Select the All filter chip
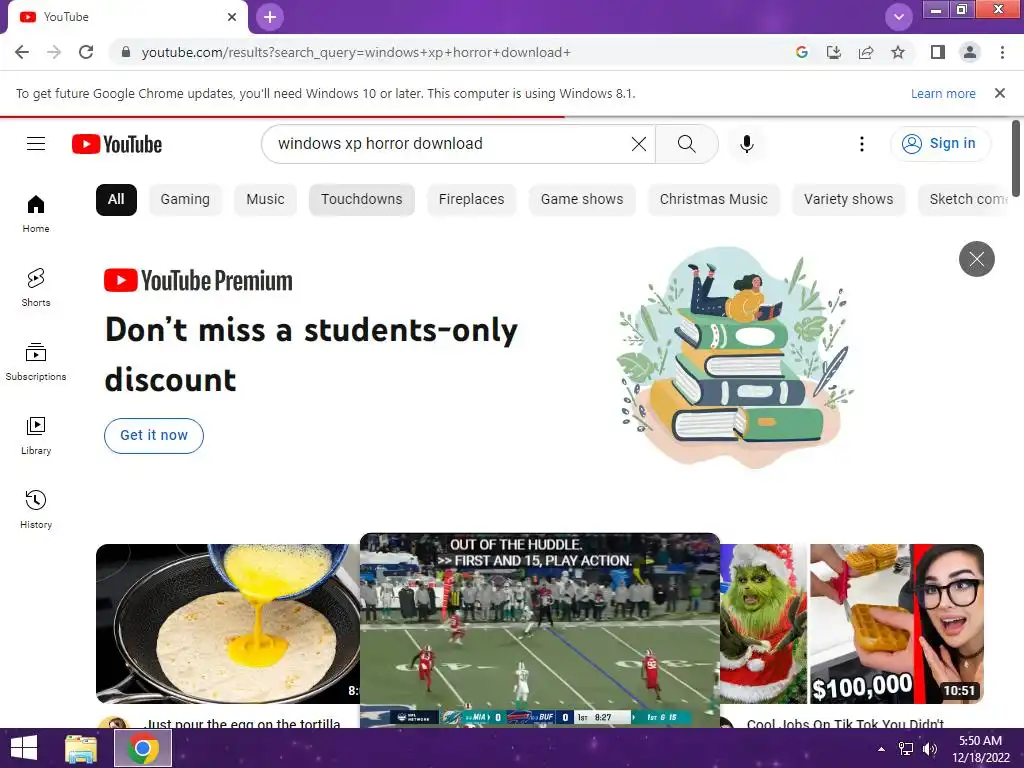 coord(116,199)
